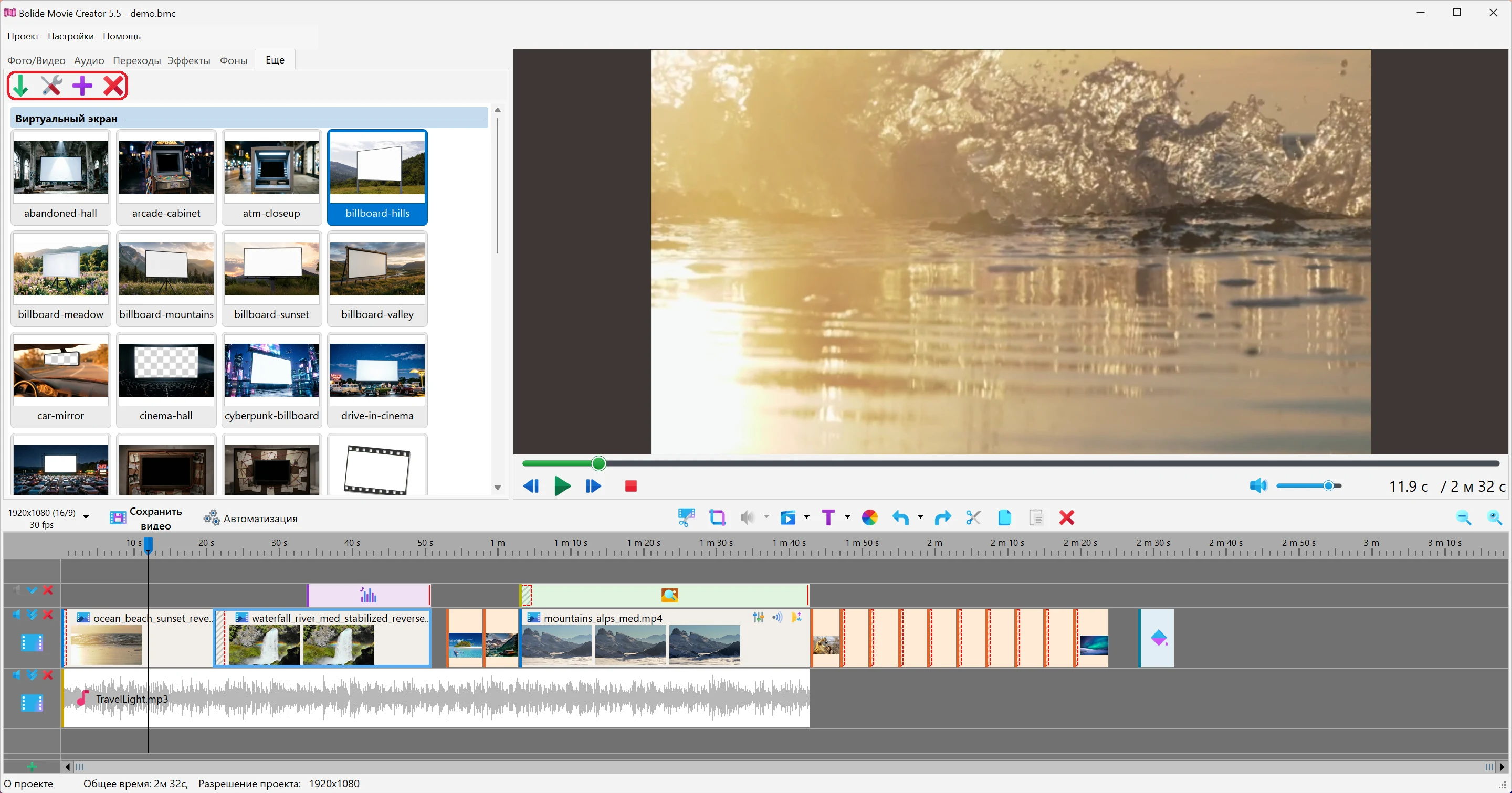Expand the dropdown arrow next to Undo
Viewport: 1512px width, 793px height.
pyautogui.click(x=920, y=517)
